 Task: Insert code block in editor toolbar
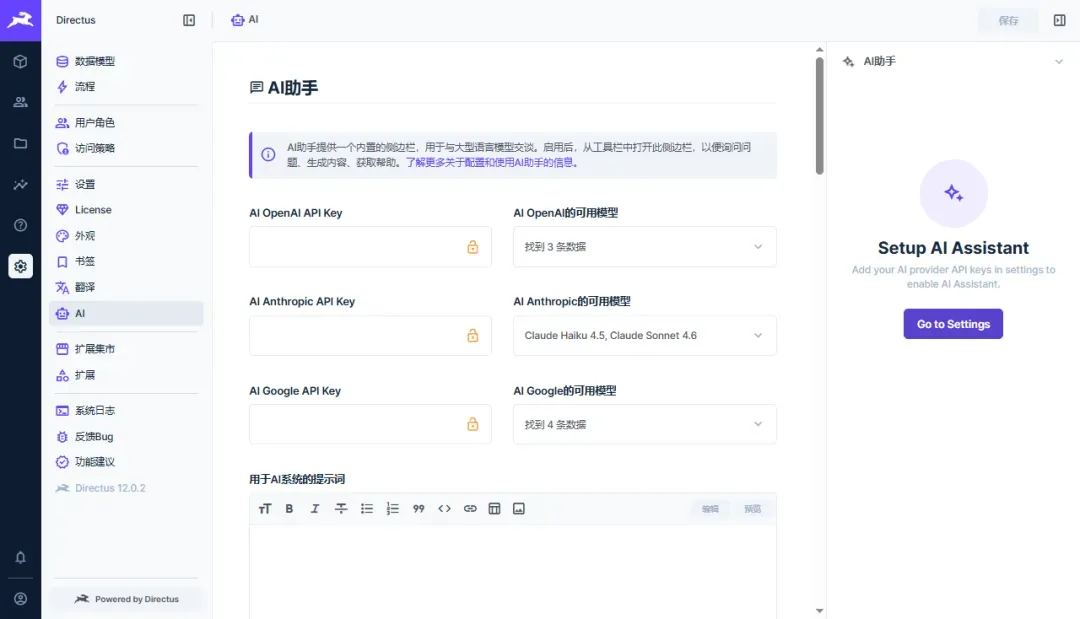click(x=444, y=509)
